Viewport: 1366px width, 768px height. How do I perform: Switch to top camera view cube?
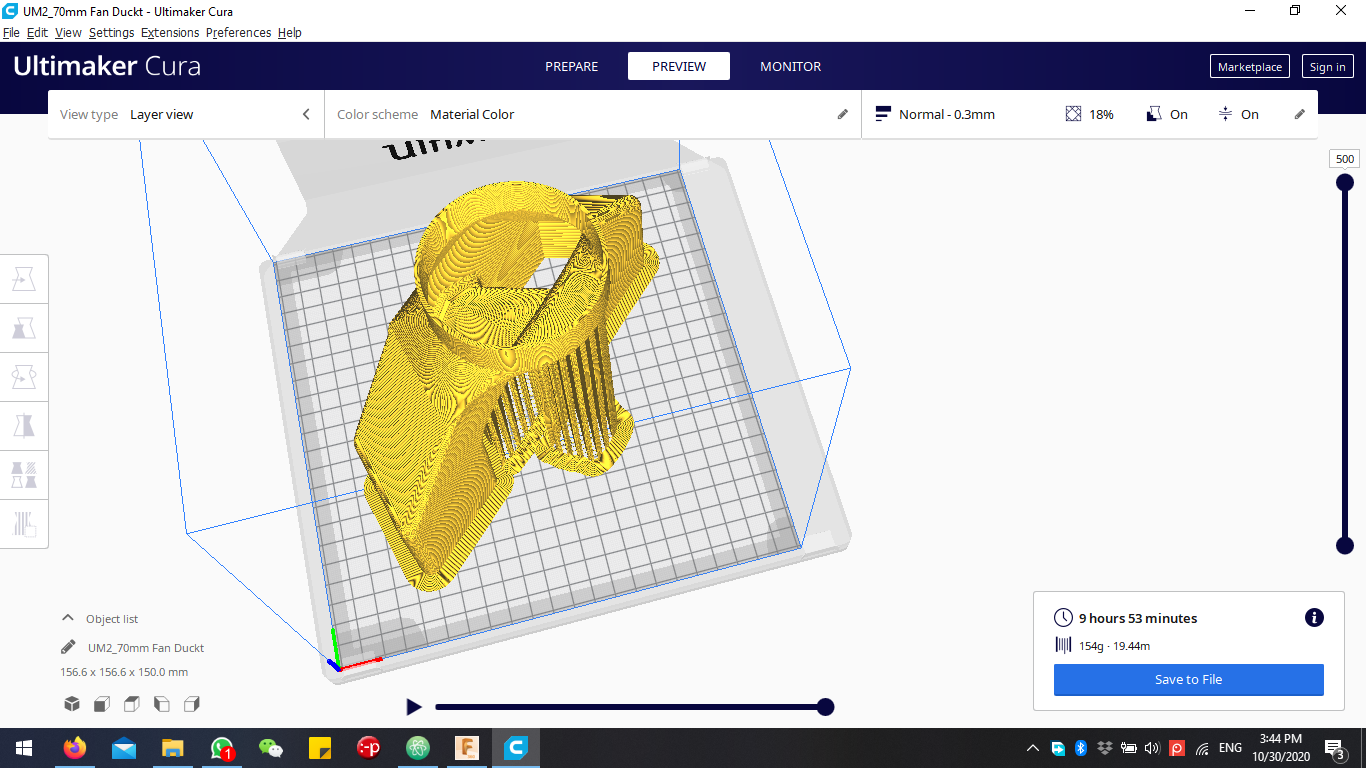coord(131,704)
